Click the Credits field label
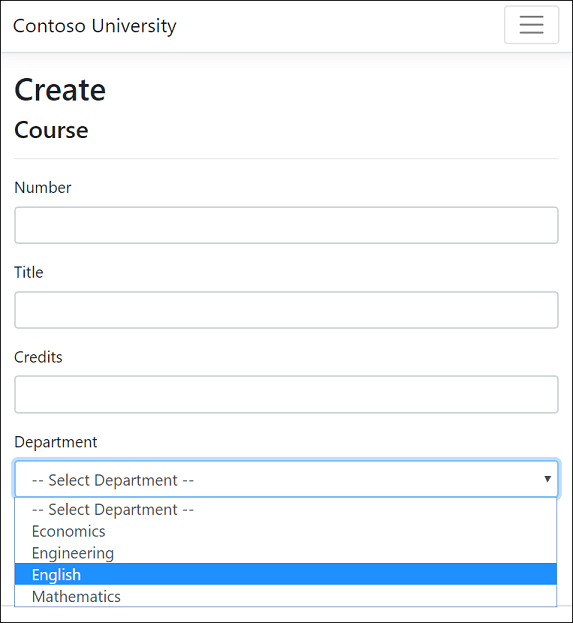 point(38,357)
